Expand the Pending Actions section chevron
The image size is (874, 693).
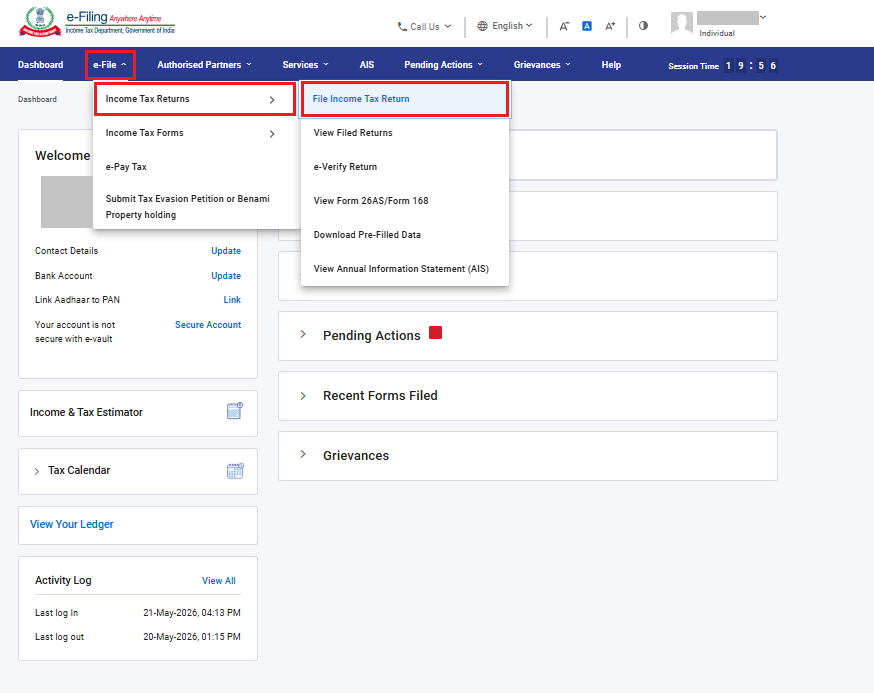click(303, 334)
